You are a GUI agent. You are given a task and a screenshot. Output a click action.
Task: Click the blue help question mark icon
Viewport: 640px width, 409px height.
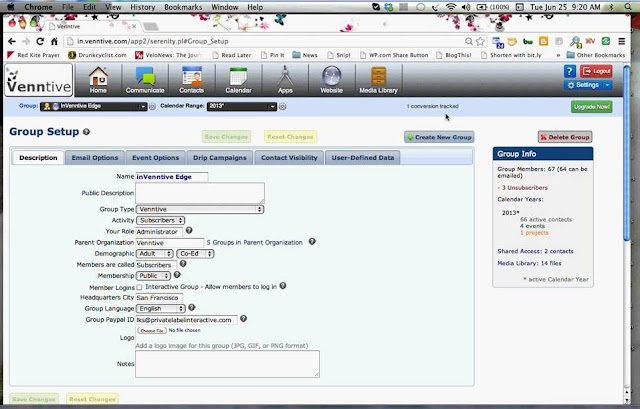click(x=569, y=71)
